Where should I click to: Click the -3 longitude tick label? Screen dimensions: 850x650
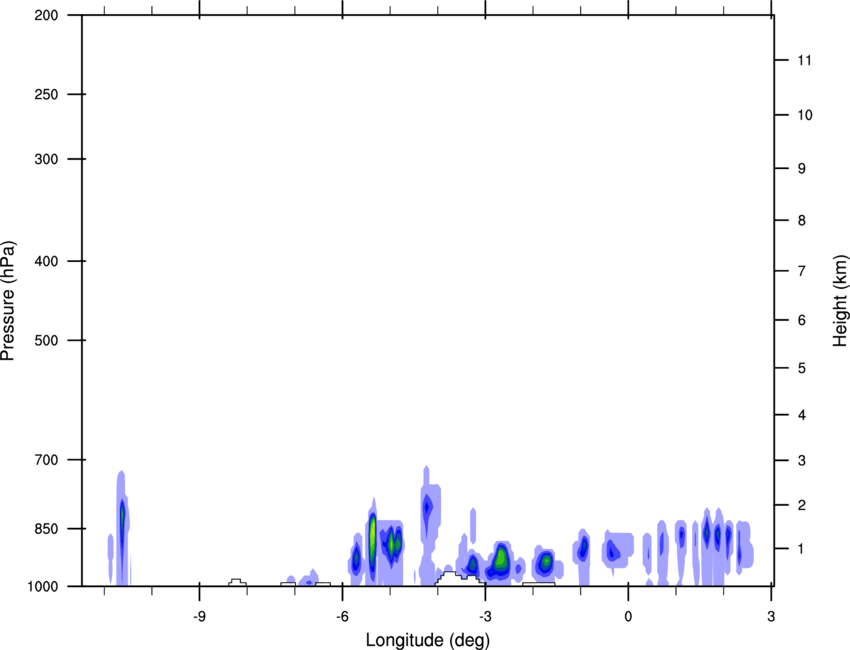(x=485, y=616)
